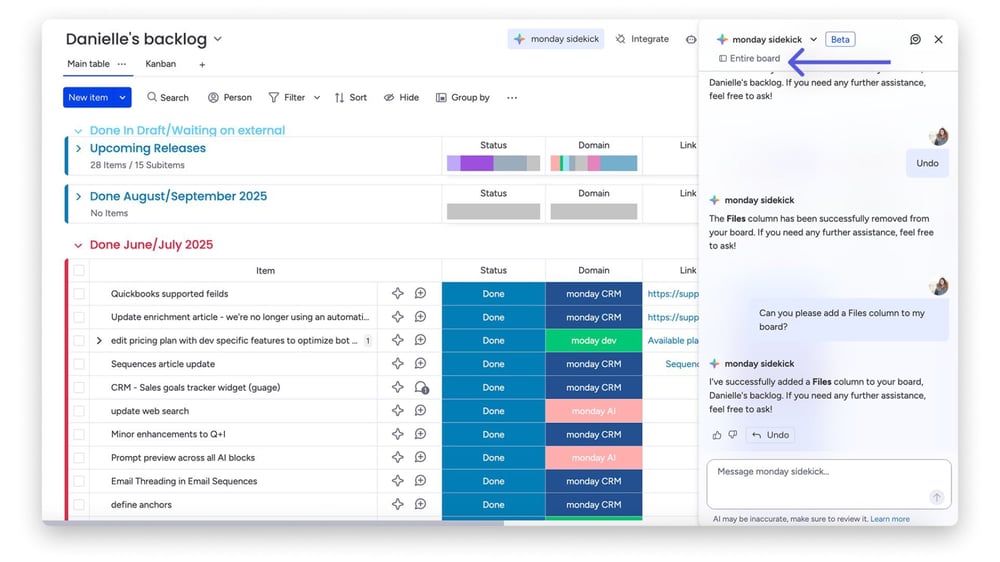Collapse the Done June/July 2025 group
1000x562 pixels.
coord(78,245)
